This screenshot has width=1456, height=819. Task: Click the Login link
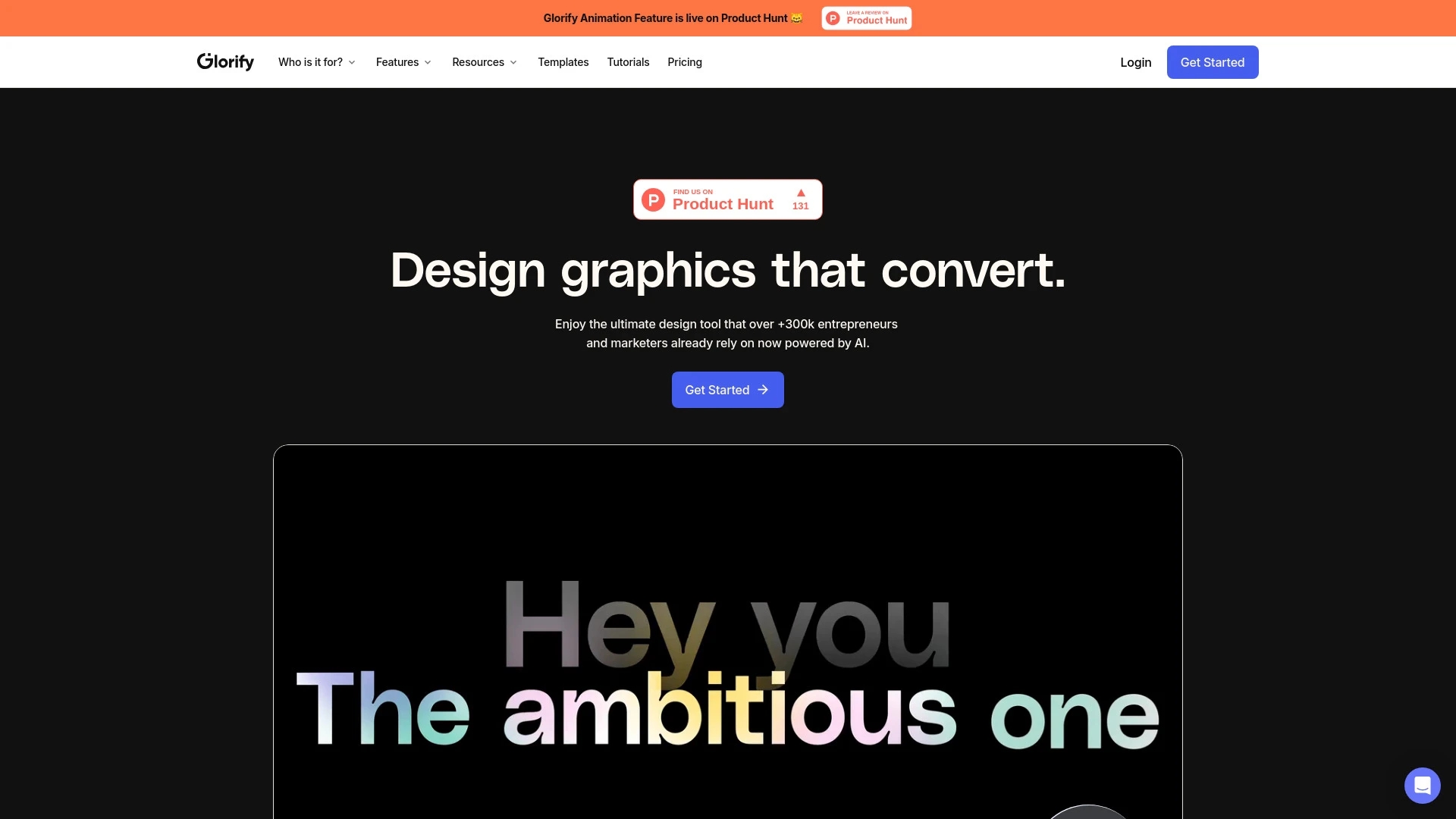tap(1135, 62)
